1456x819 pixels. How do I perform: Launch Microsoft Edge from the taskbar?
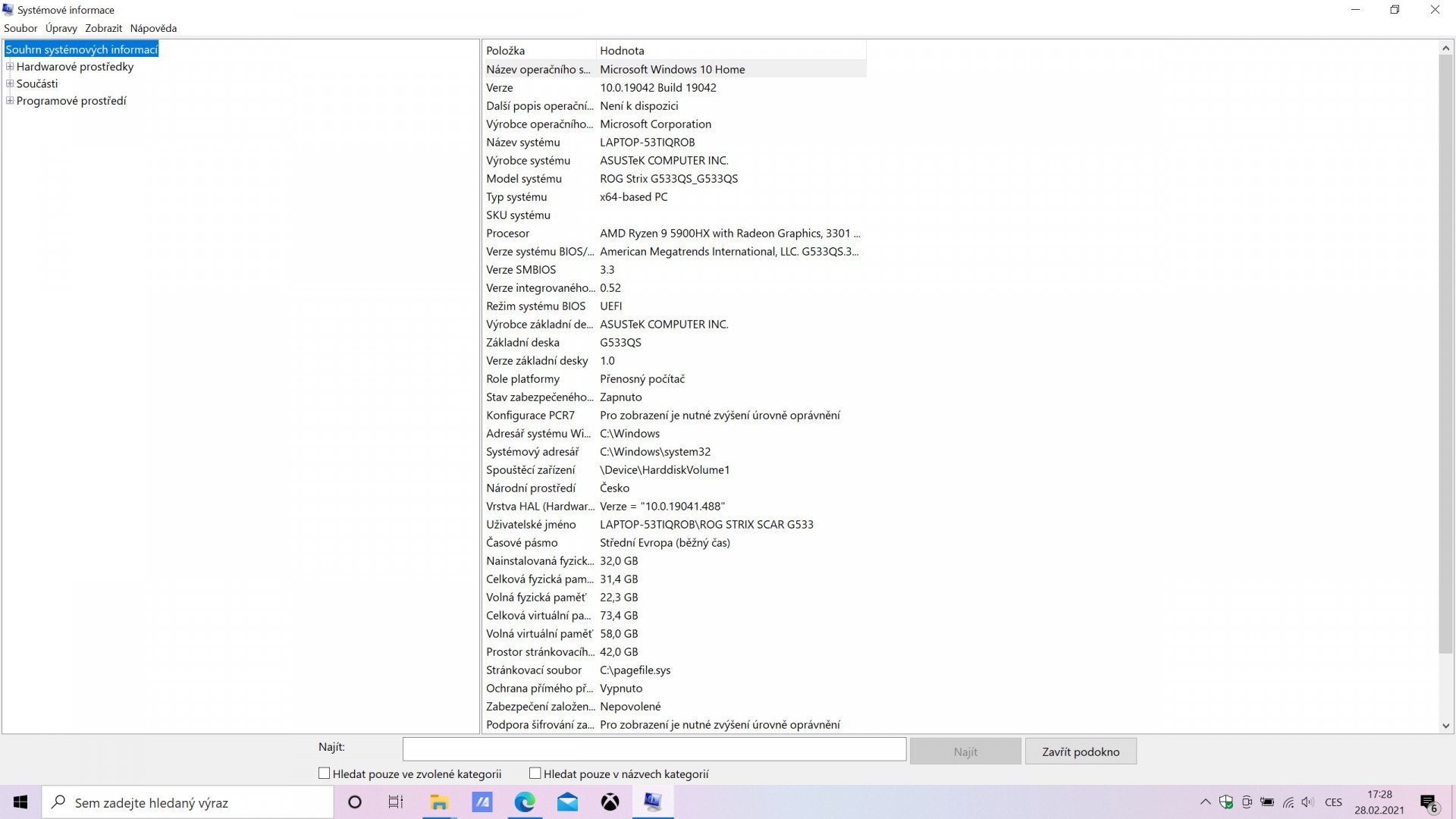[525, 802]
